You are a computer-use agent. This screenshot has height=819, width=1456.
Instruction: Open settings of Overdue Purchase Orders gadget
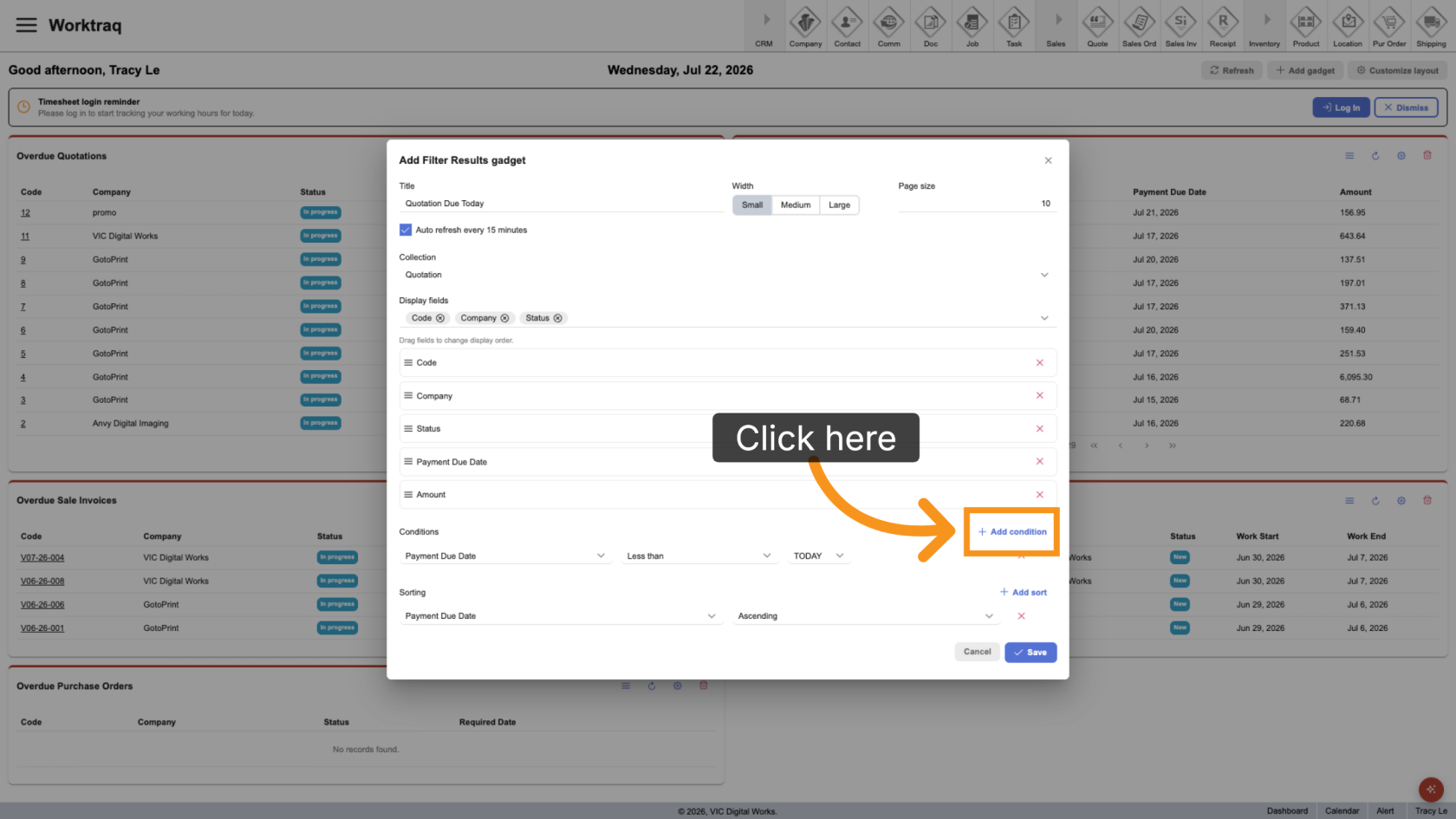coord(678,686)
